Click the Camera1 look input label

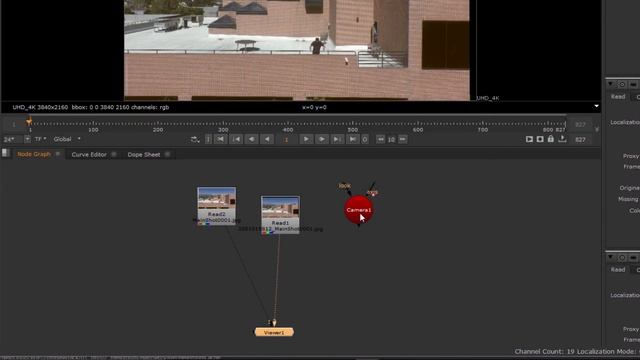pos(344,186)
